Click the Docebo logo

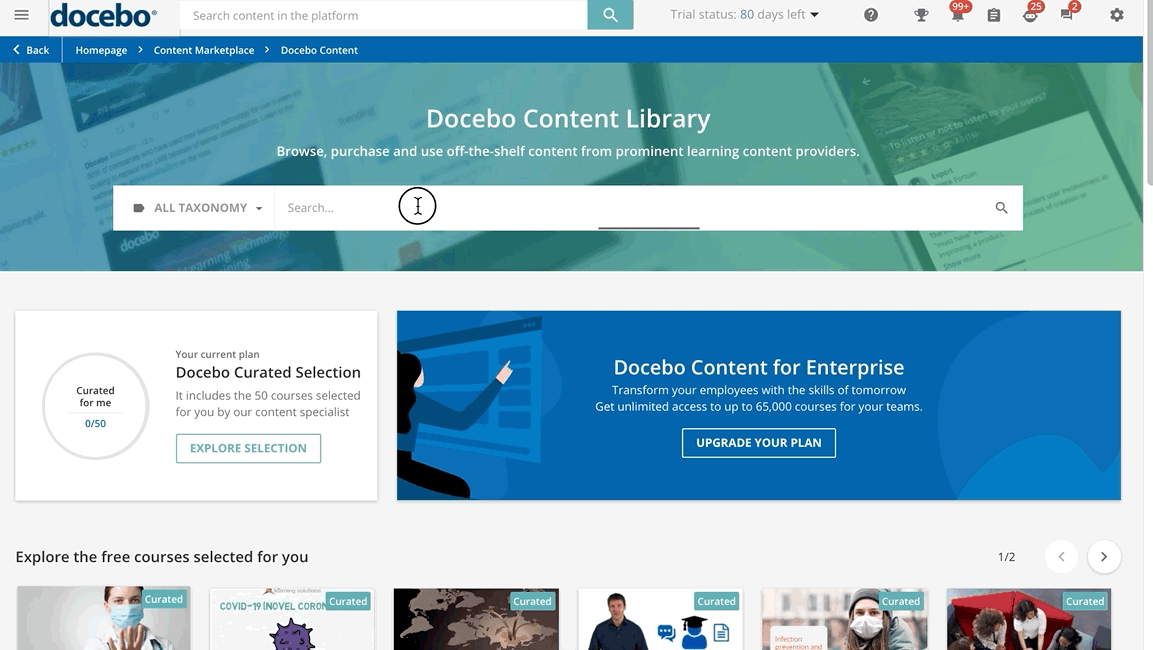[104, 15]
